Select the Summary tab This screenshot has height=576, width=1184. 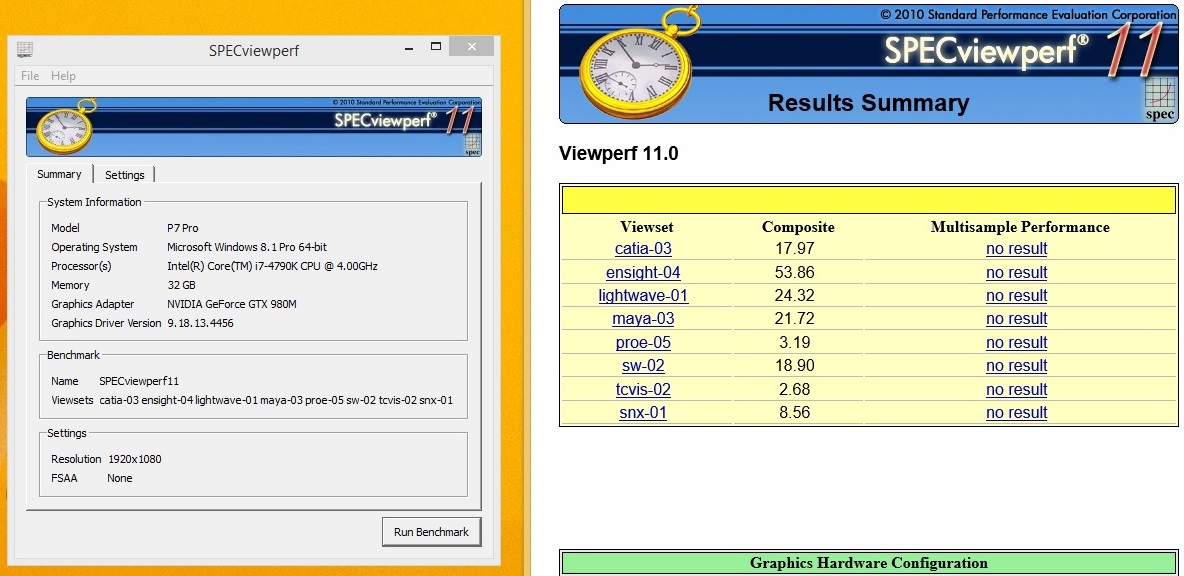tap(59, 174)
